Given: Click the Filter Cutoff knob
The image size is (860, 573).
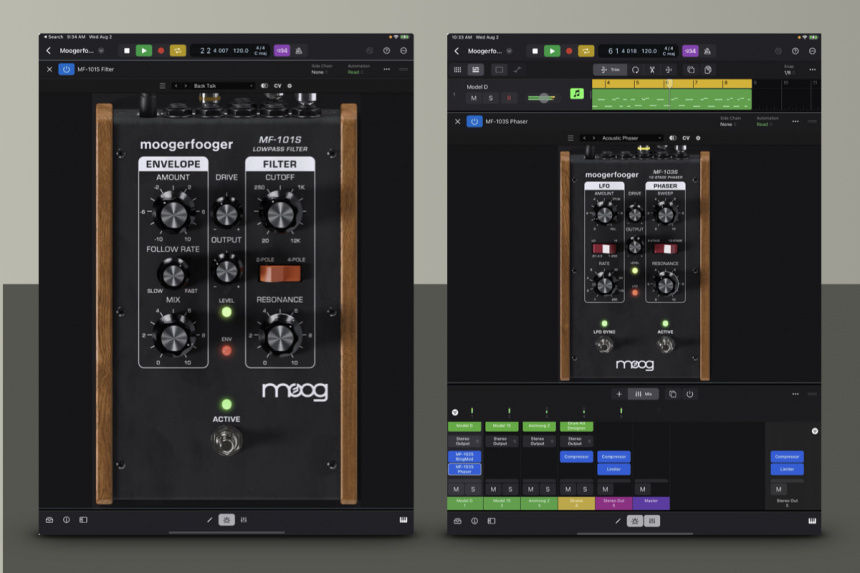Looking at the screenshot, I should (x=280, y=213).
